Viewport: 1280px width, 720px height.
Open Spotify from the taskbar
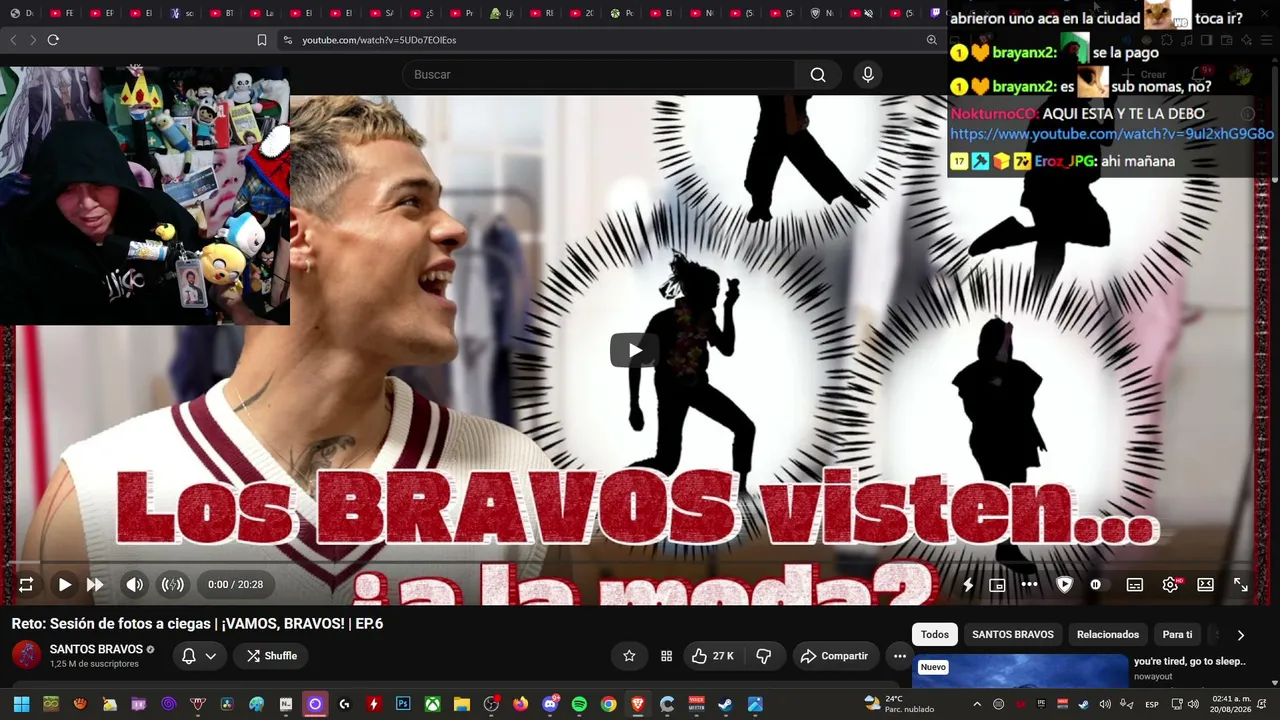[x=579, y=704]
